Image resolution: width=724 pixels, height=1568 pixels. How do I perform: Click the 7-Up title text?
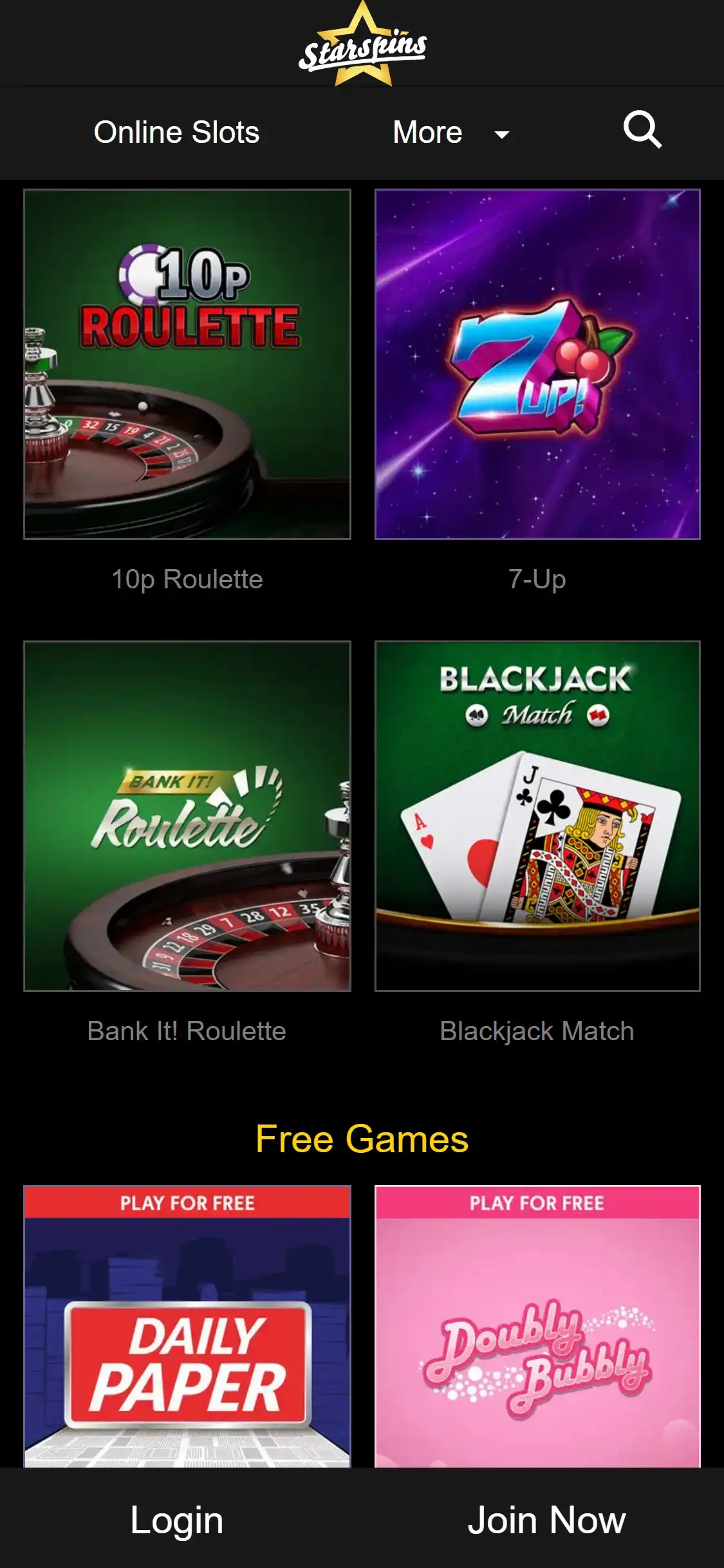(537, 579)
